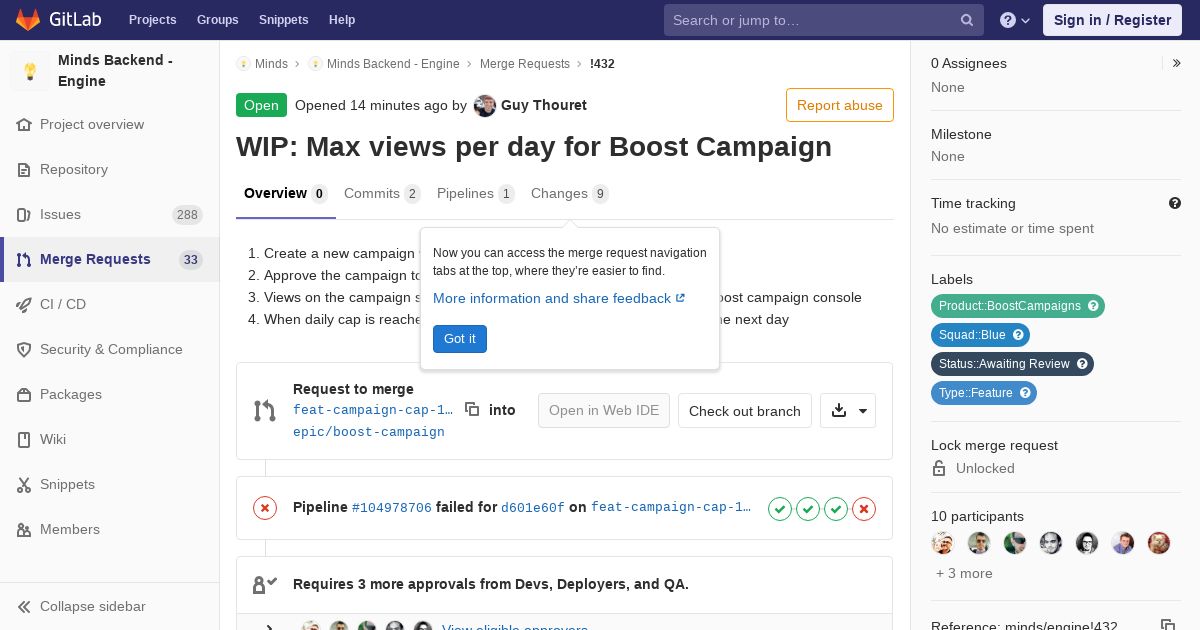Click the last participant avatar in row
This screenshot has height=630, width=1200.
[1159, 543]
